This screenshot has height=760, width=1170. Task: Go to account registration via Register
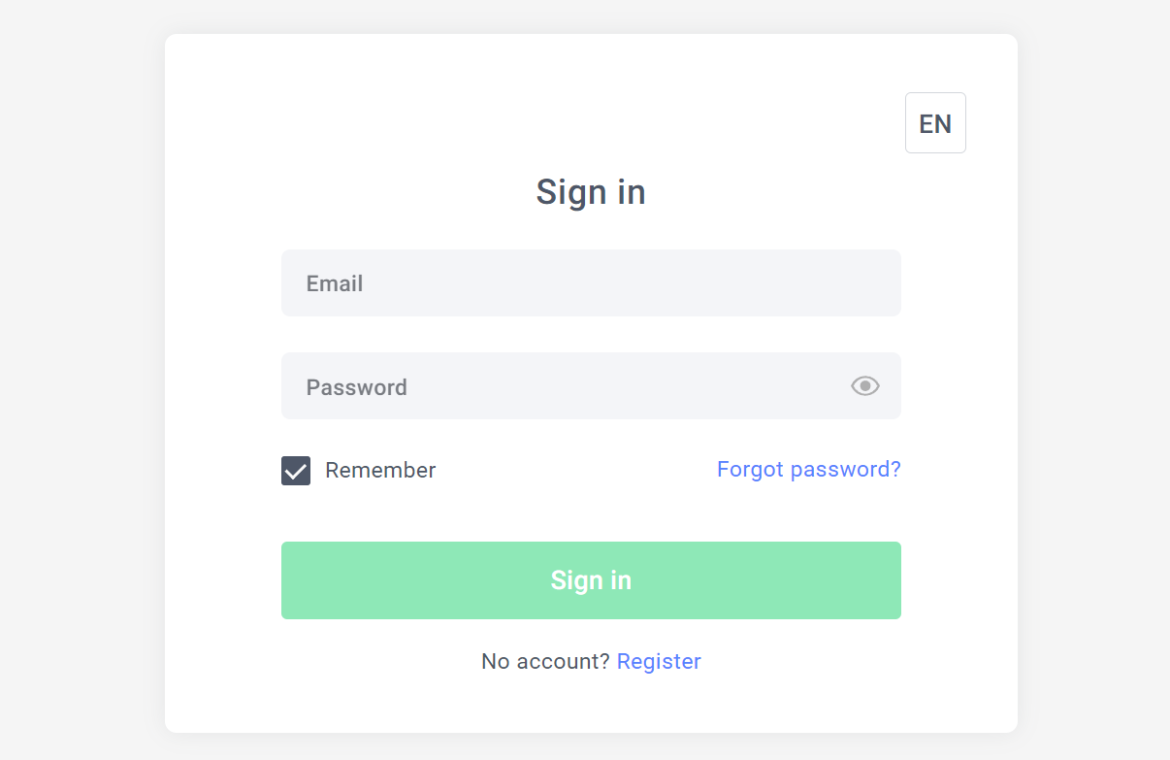658,661
